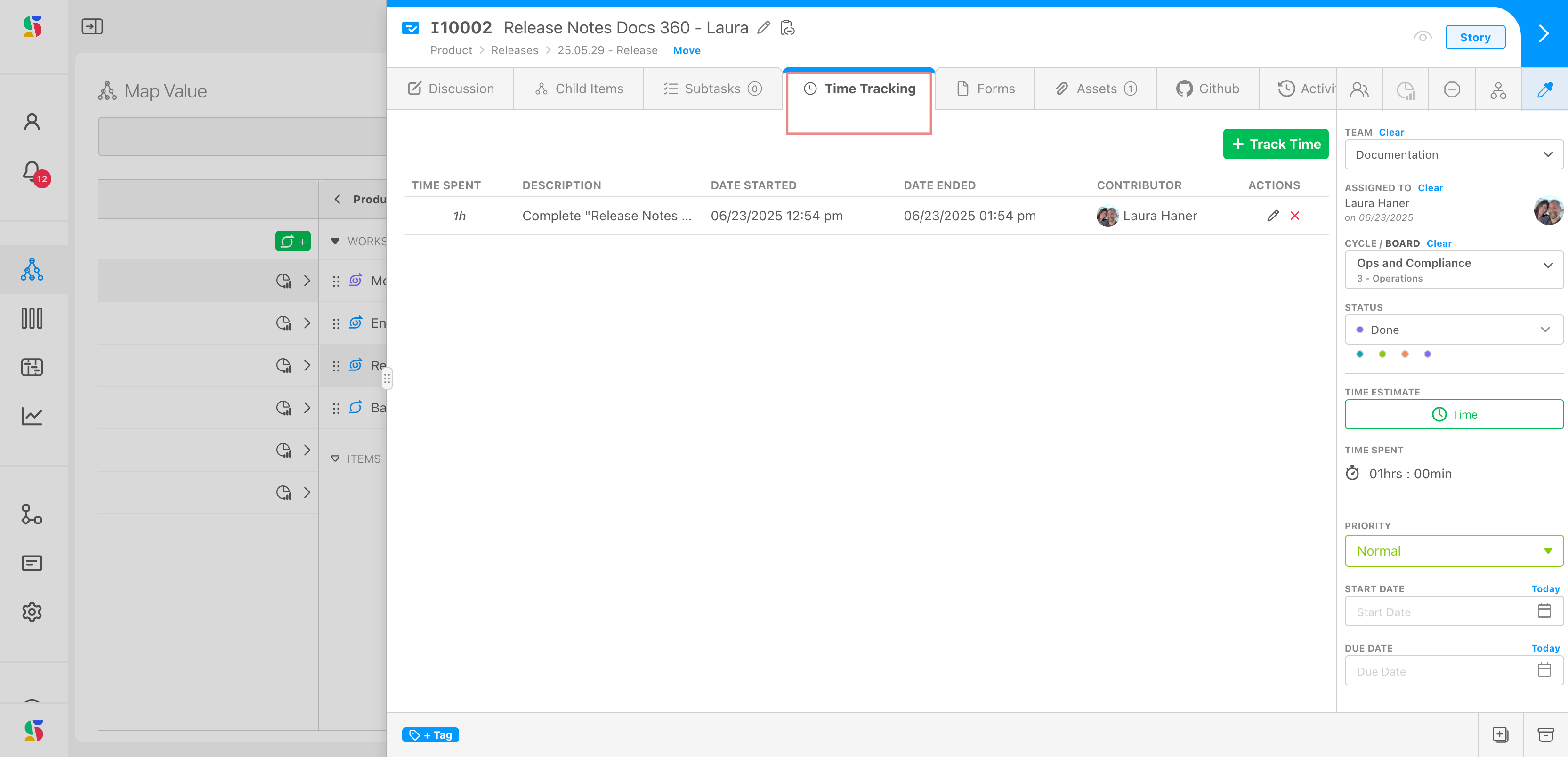1568x757 pixels.
Task: Click the Move link in breadcrumb
Action: click(686, 50)
